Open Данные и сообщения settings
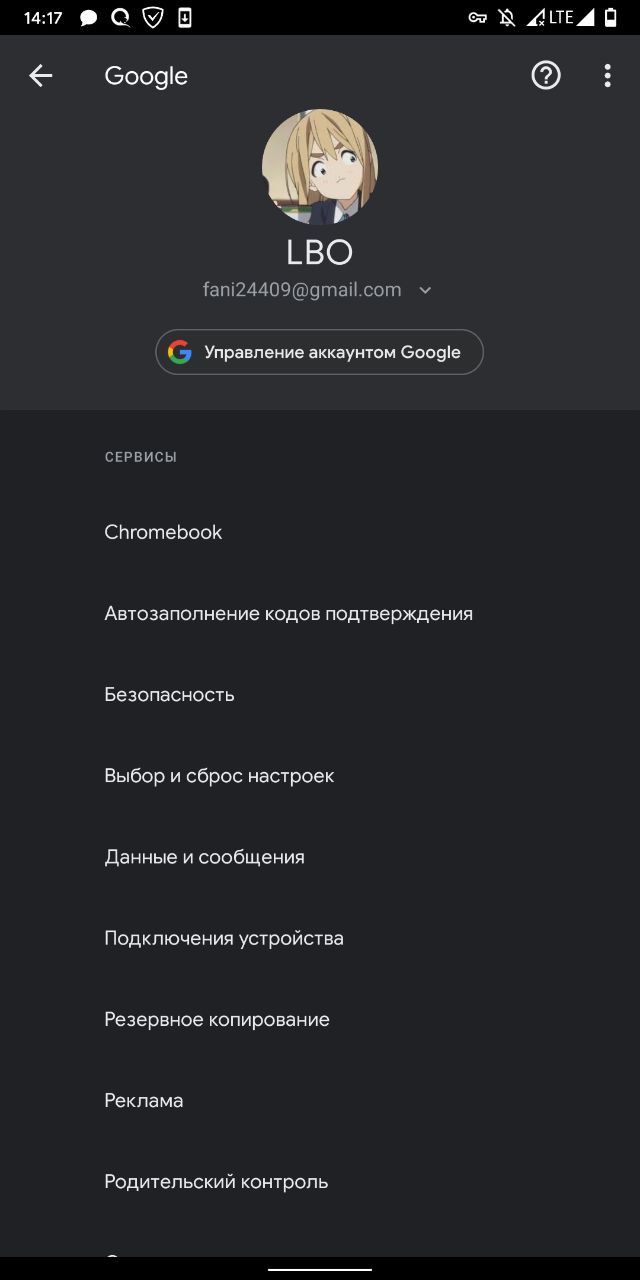 [x=204, y=857]
